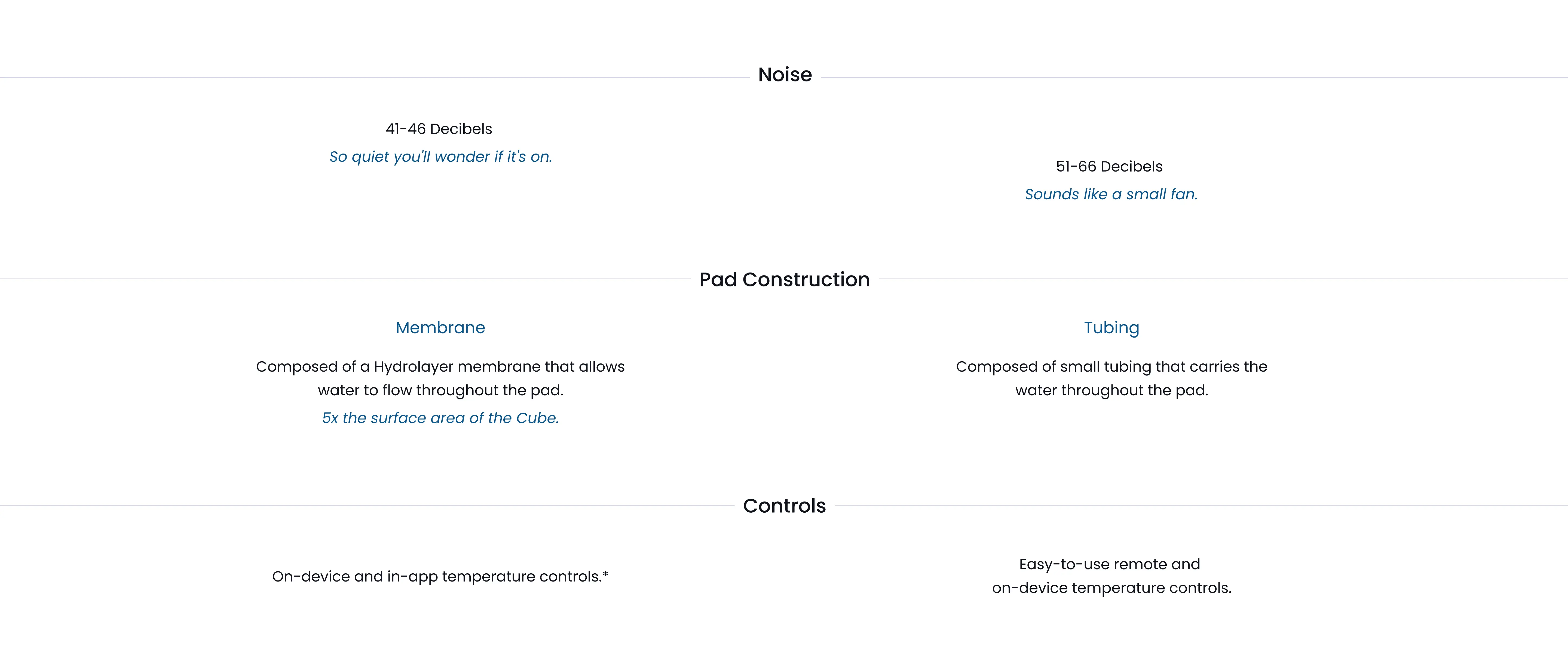Click 'on-device temperature controls.' line on right
Viewport: 1568px width, 664px height.
point(1111,589)
